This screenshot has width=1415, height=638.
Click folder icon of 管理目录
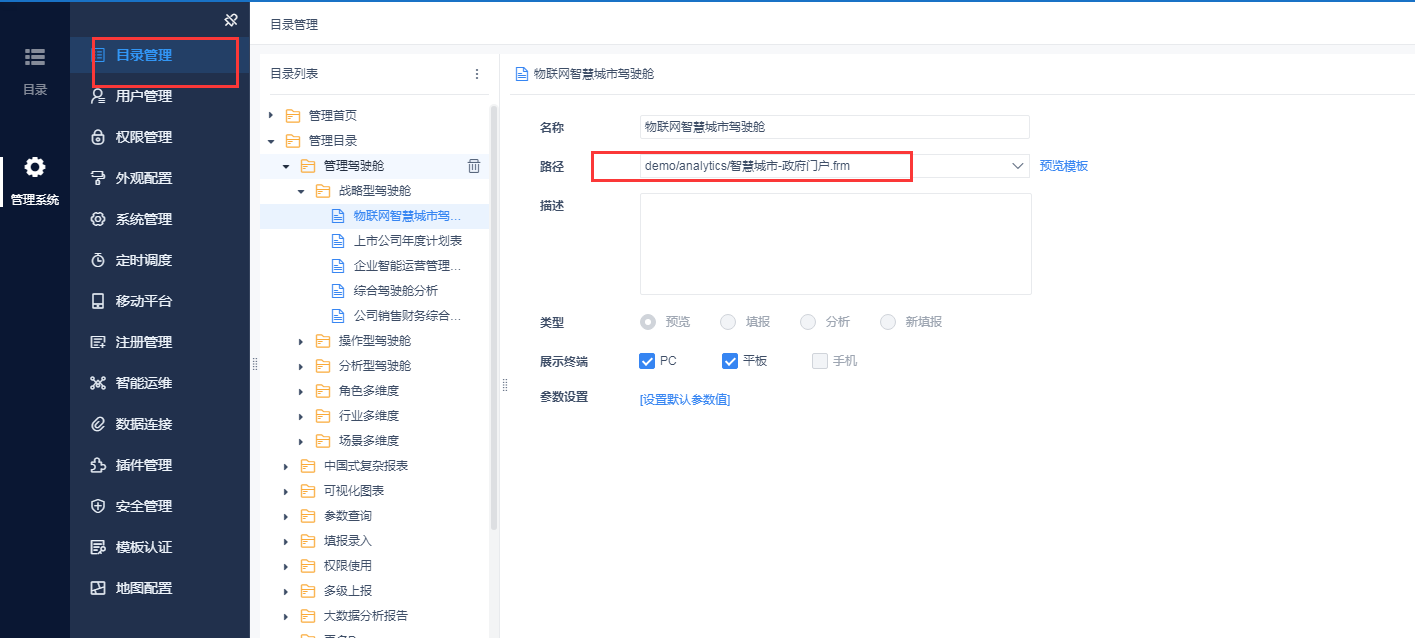pos(292,141)
